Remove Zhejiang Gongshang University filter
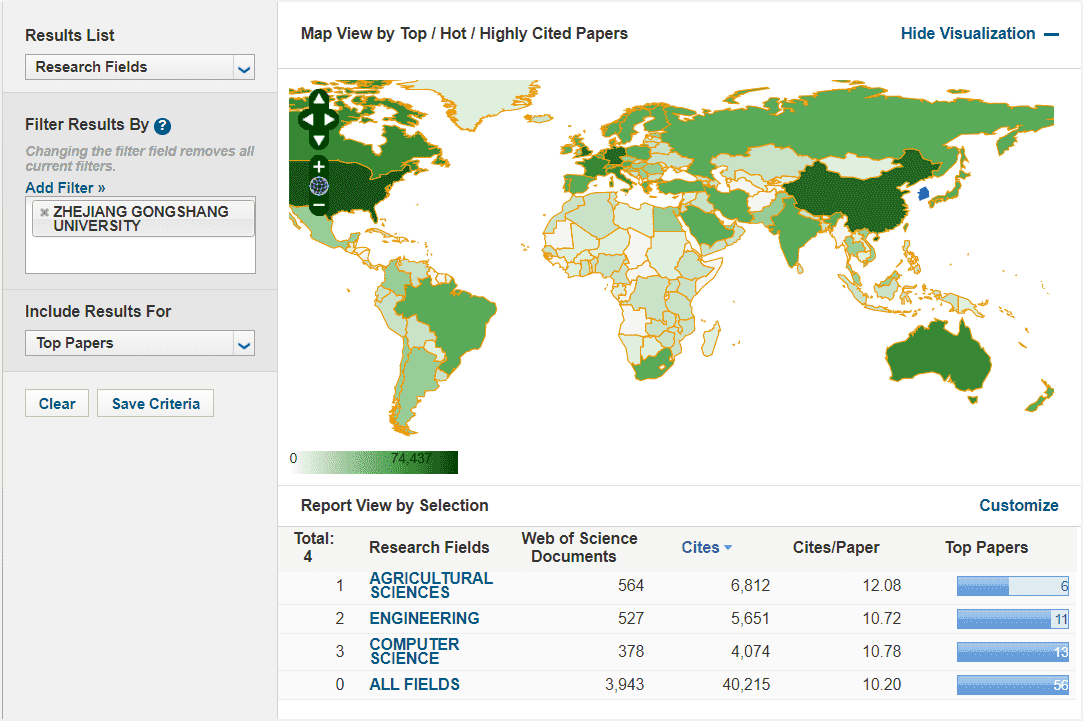The image size is (1084, 722). [44, 212]
